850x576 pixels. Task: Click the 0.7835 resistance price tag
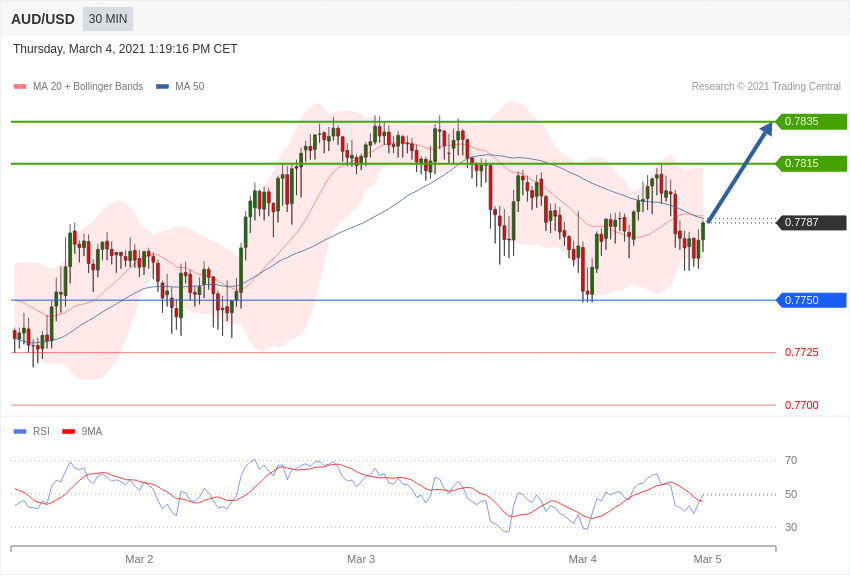(811, 121)
